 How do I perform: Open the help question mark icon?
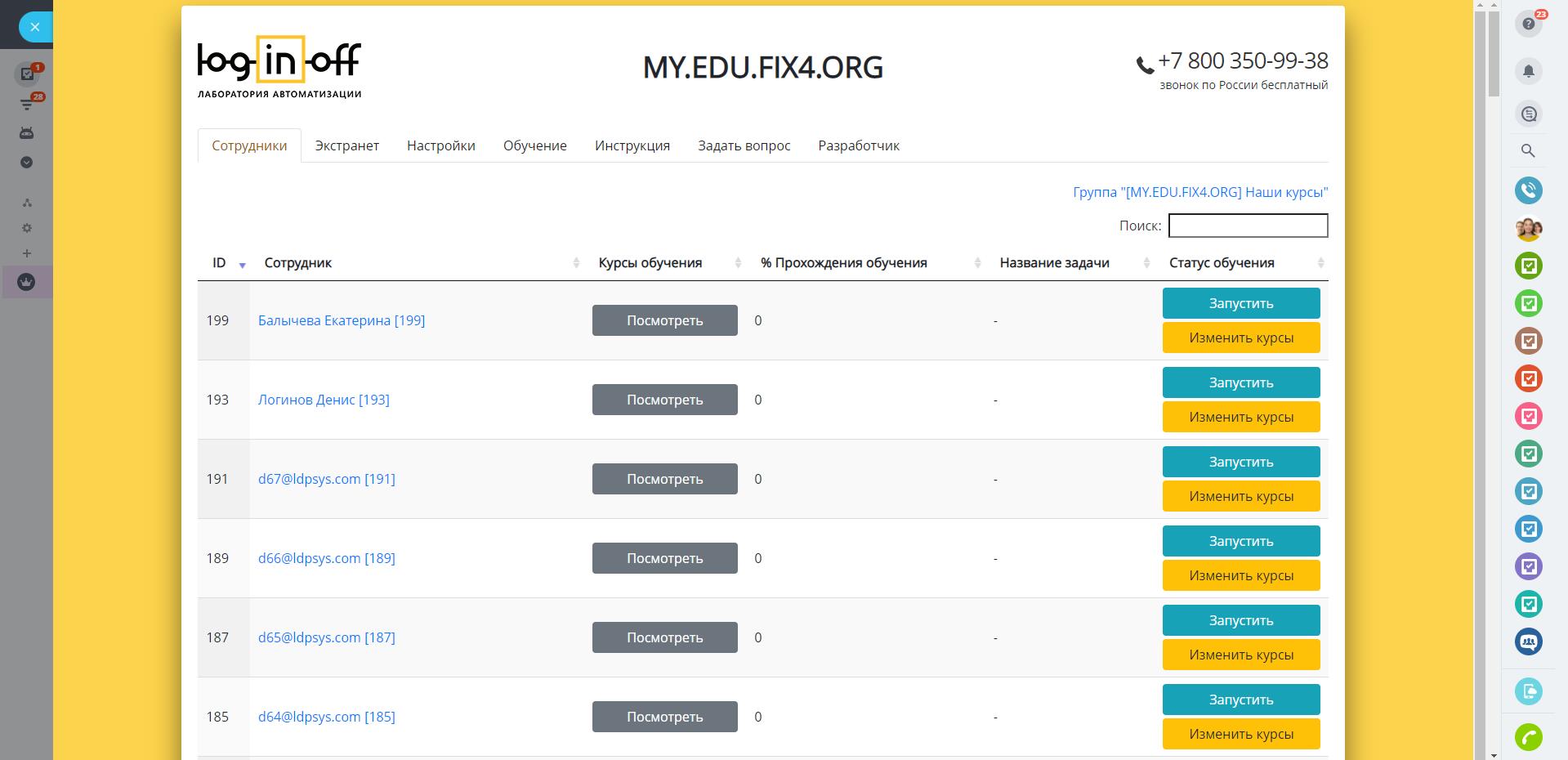pos(1528,24)
